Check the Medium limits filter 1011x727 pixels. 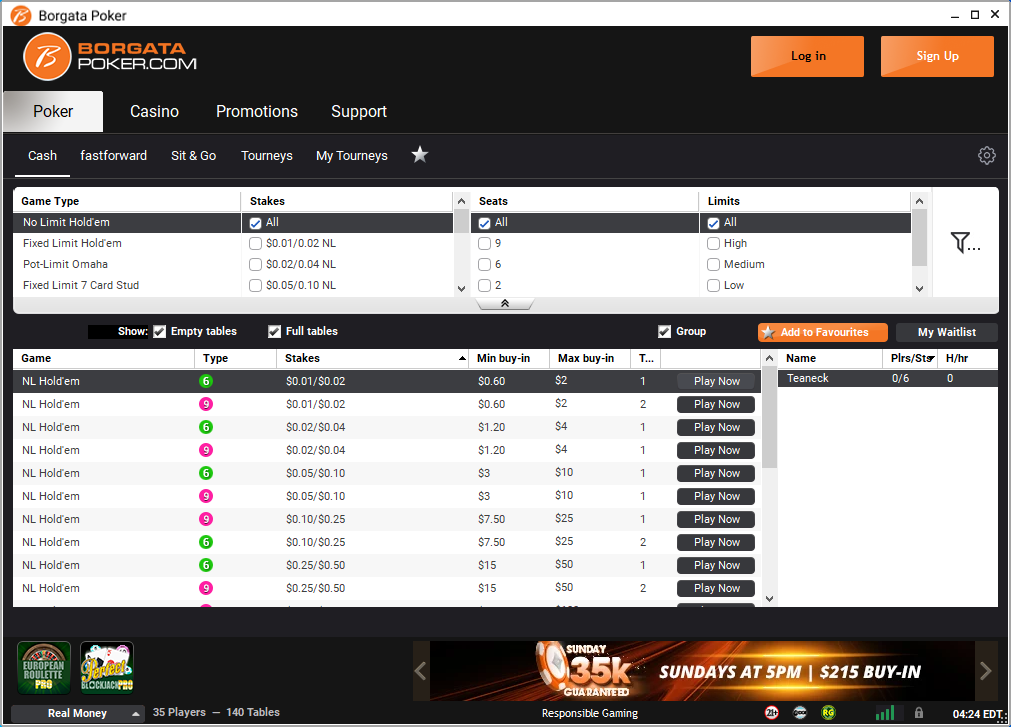(713, 264)
